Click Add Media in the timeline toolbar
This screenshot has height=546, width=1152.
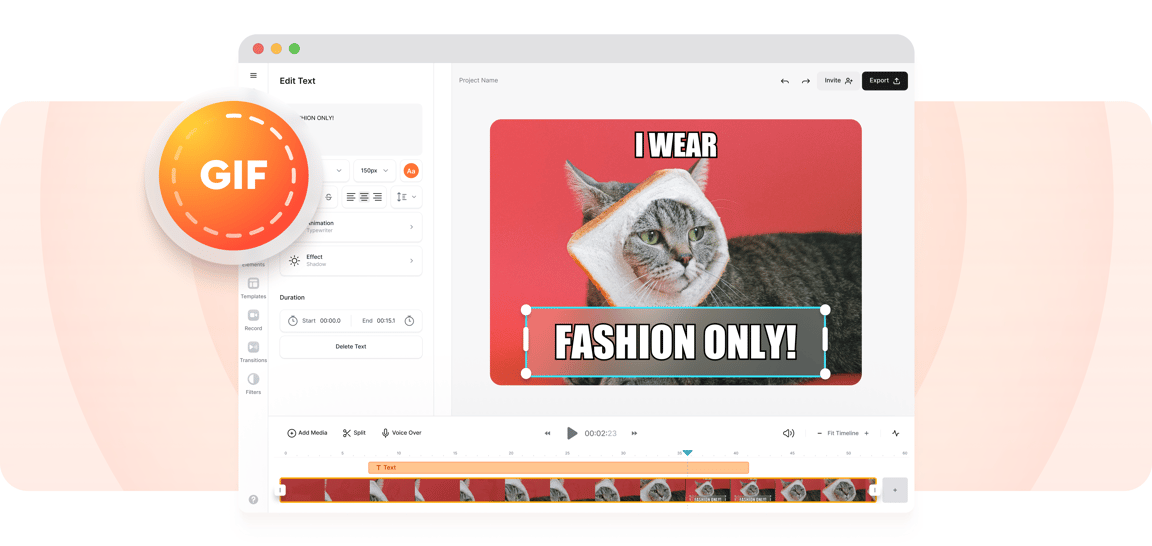[307, 434]
